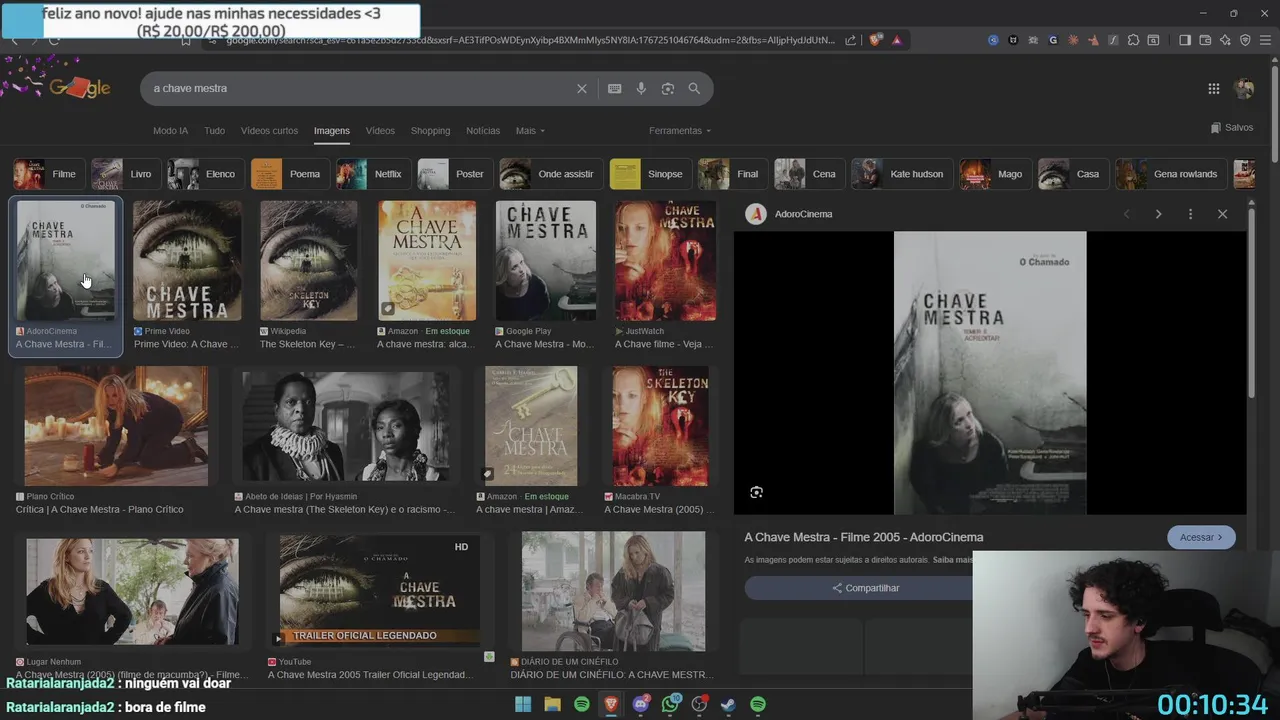This screenshot has height=720, width=1280.
Task: Open the Brave VPN shield icon
Action: [x=1245, y=40]
